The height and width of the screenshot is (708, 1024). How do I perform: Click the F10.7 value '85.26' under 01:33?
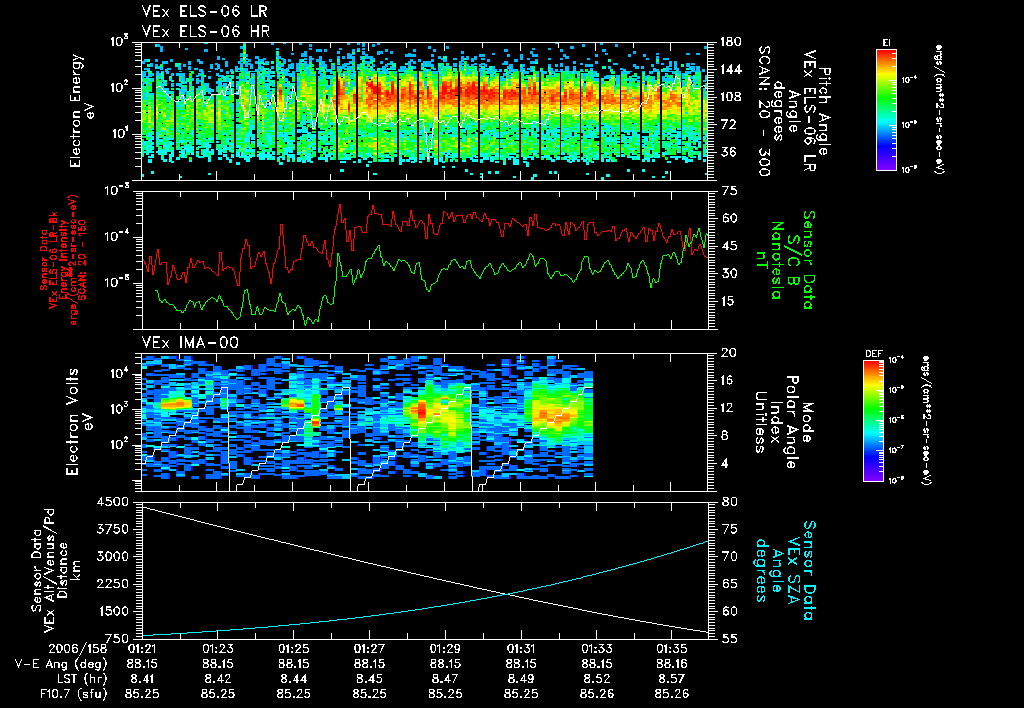[596, 694]
